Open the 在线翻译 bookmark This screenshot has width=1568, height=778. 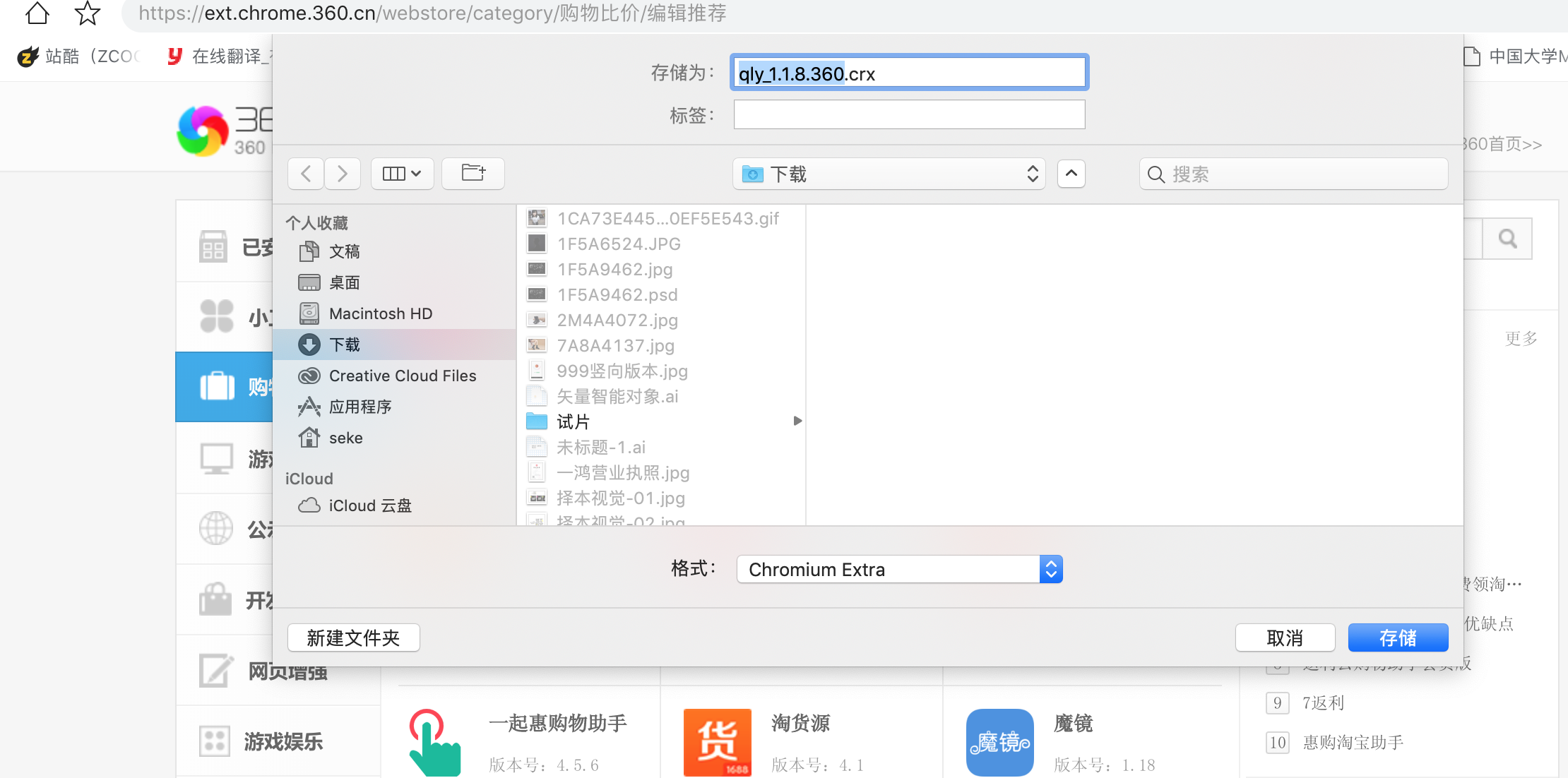point(219,56)
